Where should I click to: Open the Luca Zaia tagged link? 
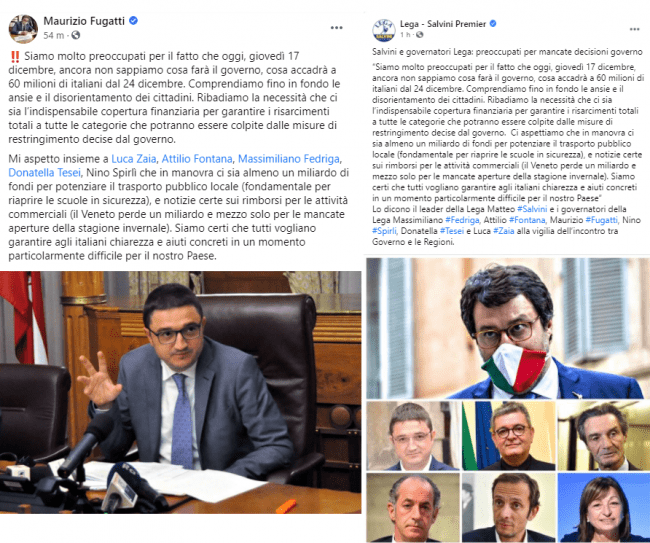[134, 159]
